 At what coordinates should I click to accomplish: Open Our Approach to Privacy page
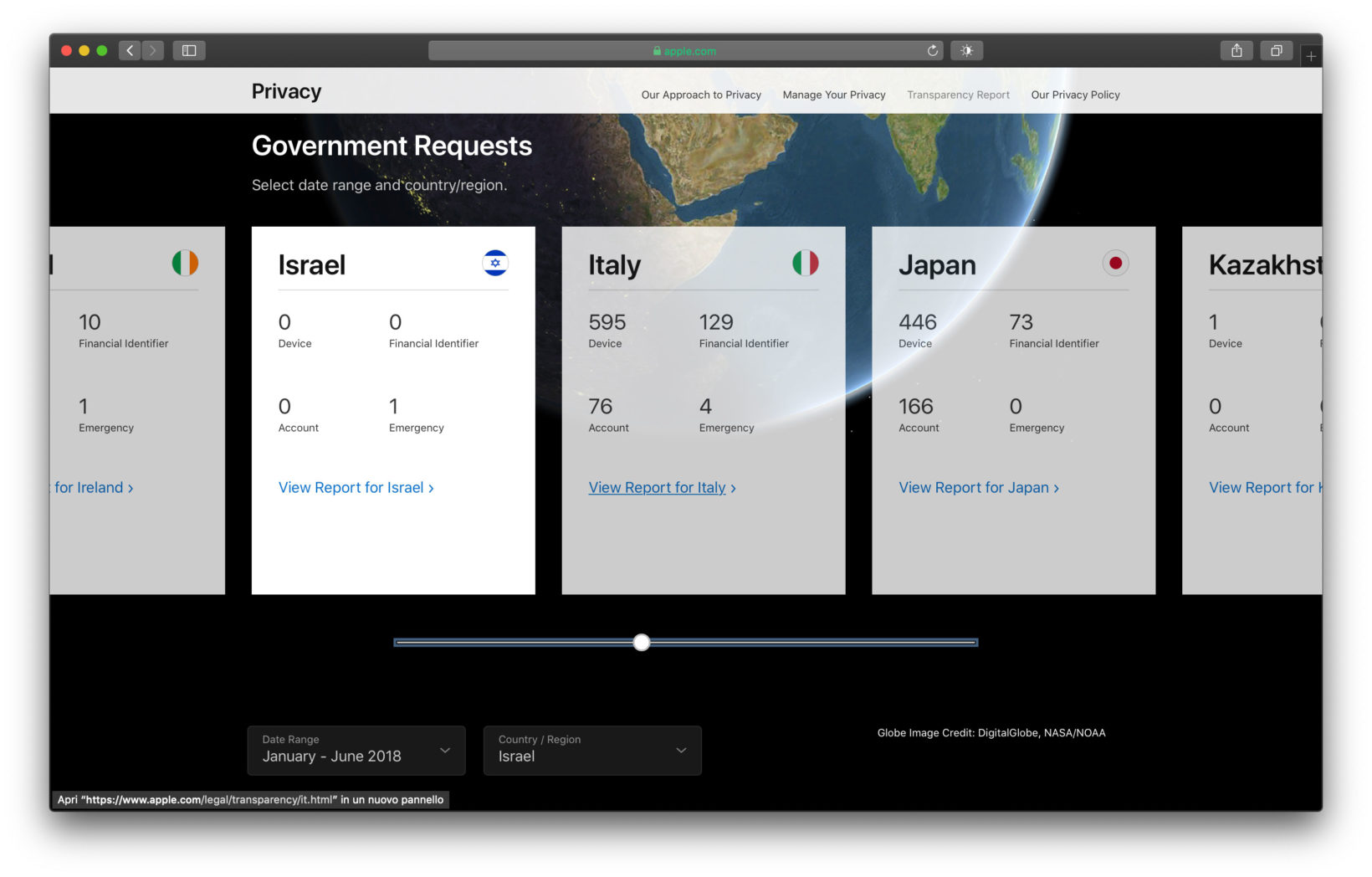click(x=701, y=95)
